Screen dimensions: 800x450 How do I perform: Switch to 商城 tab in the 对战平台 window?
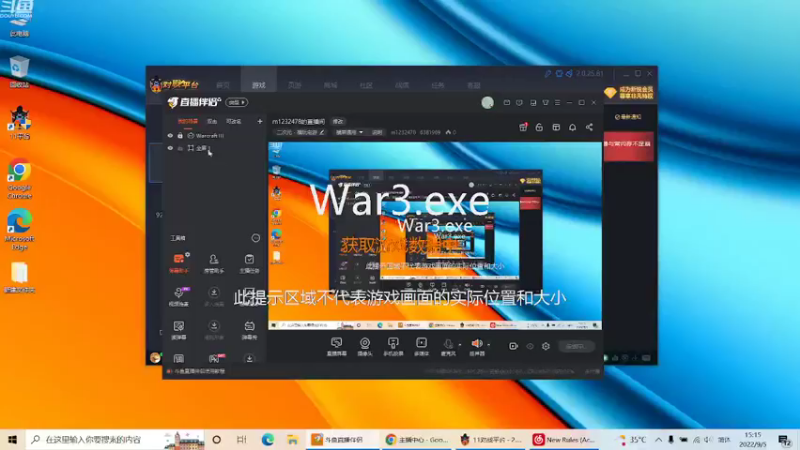pyautogui.click(x=330, y=85)
